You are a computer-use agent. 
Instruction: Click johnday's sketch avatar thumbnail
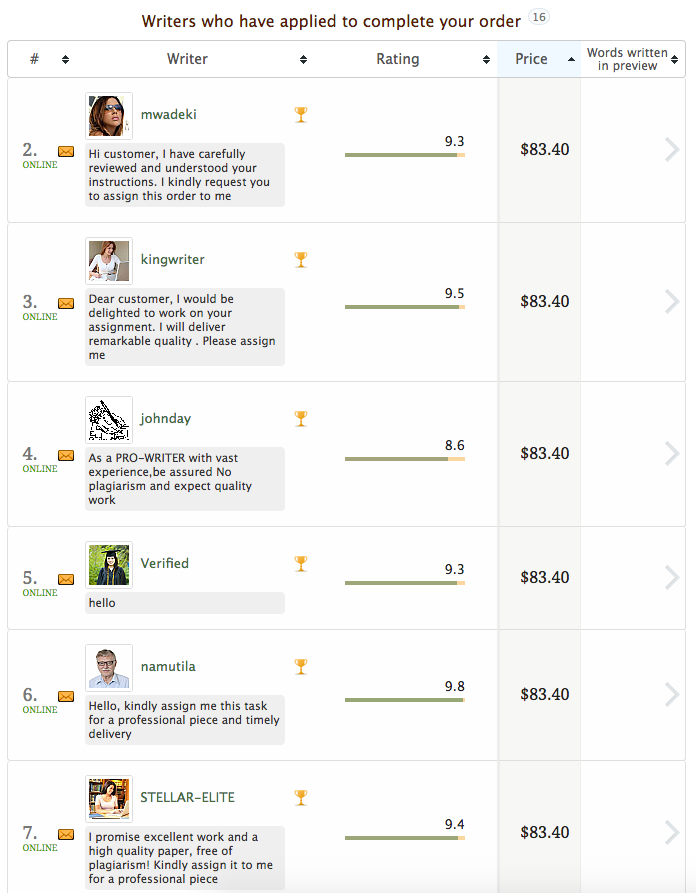click(109, 419)
